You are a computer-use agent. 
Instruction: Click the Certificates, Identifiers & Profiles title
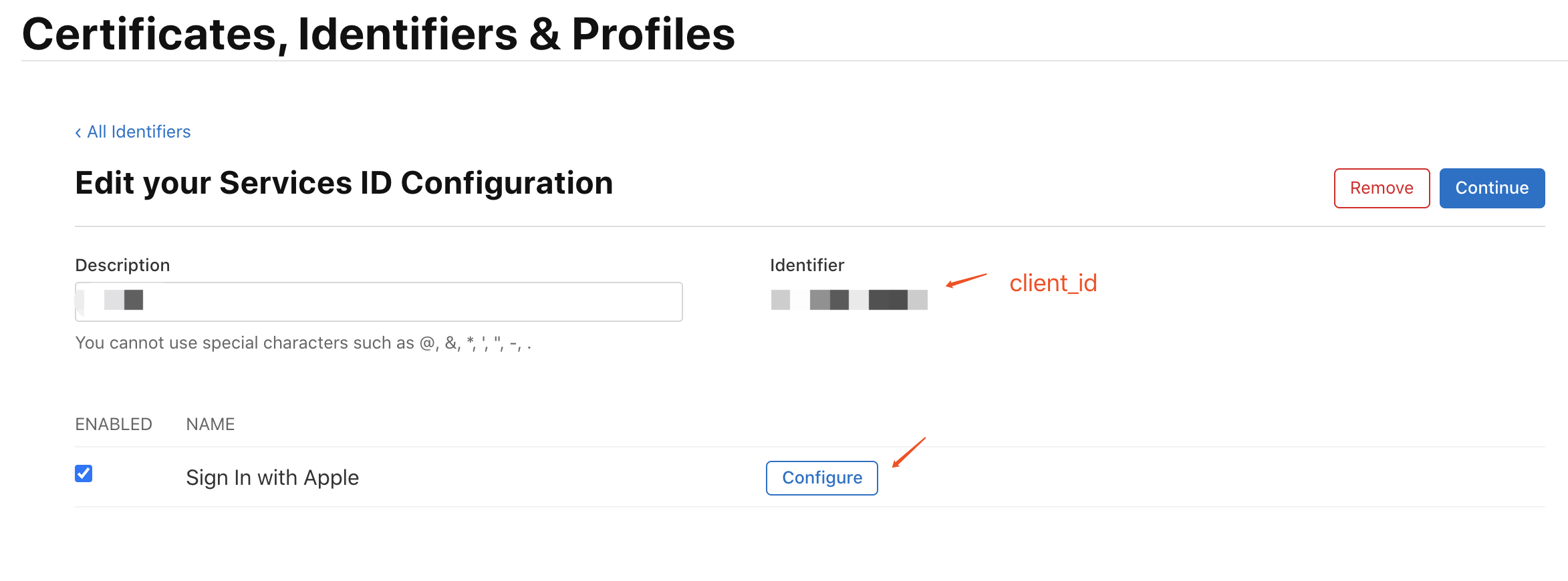tap(378, 34)
